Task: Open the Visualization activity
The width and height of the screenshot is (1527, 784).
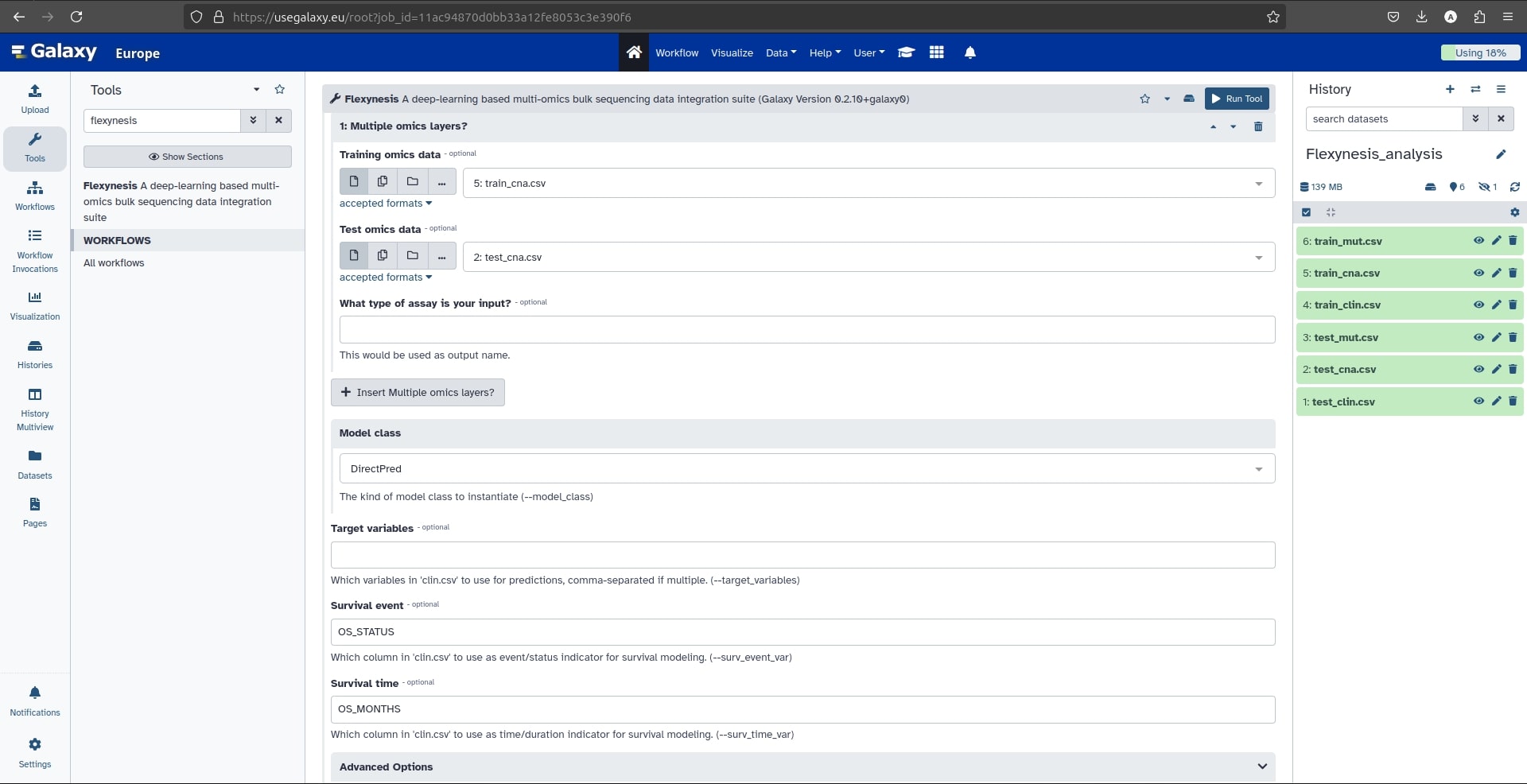Action: (x=35, y=305)
